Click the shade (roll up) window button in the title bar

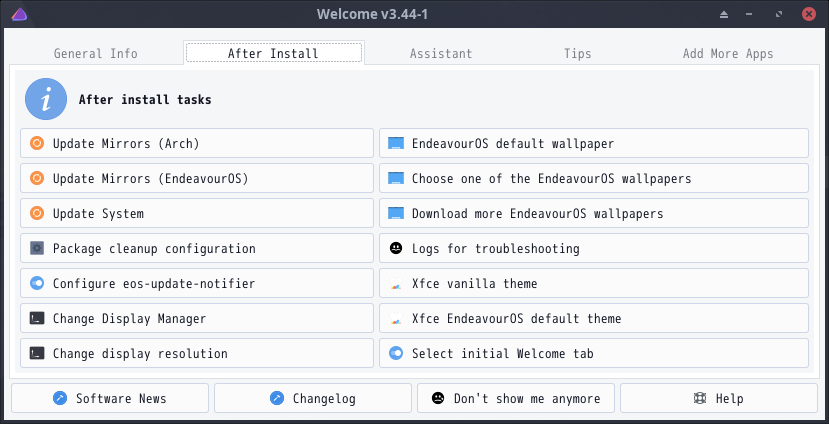(724, 14)
